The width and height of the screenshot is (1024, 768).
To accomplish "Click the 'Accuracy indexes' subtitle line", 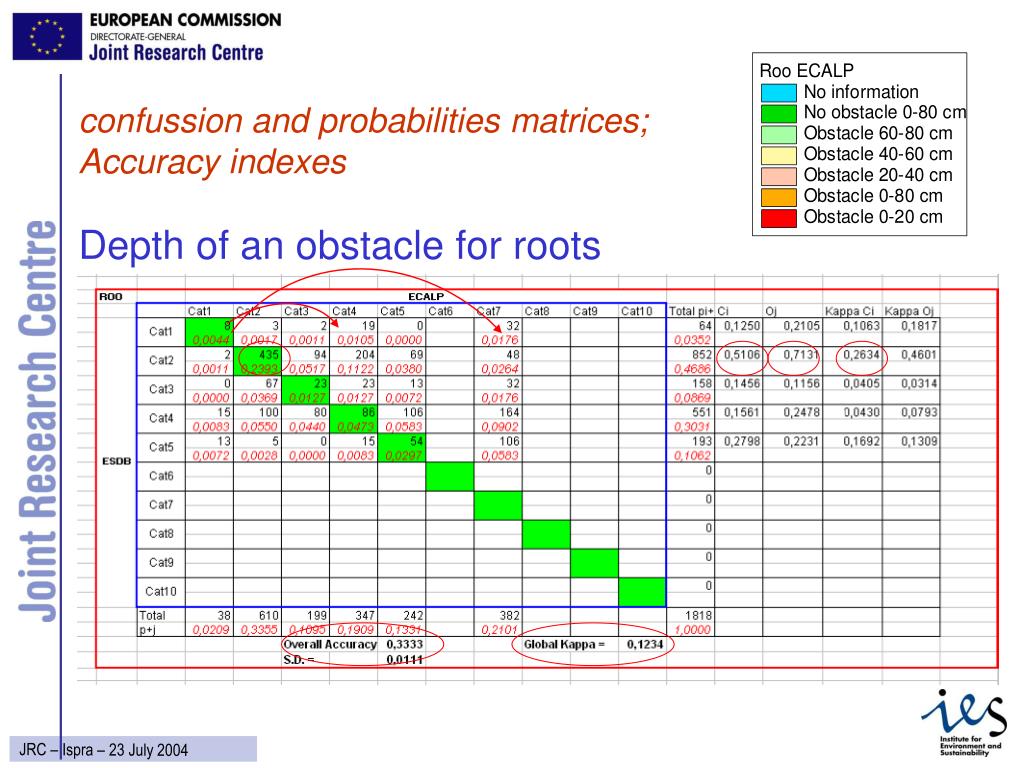I will tap(214, 162).
